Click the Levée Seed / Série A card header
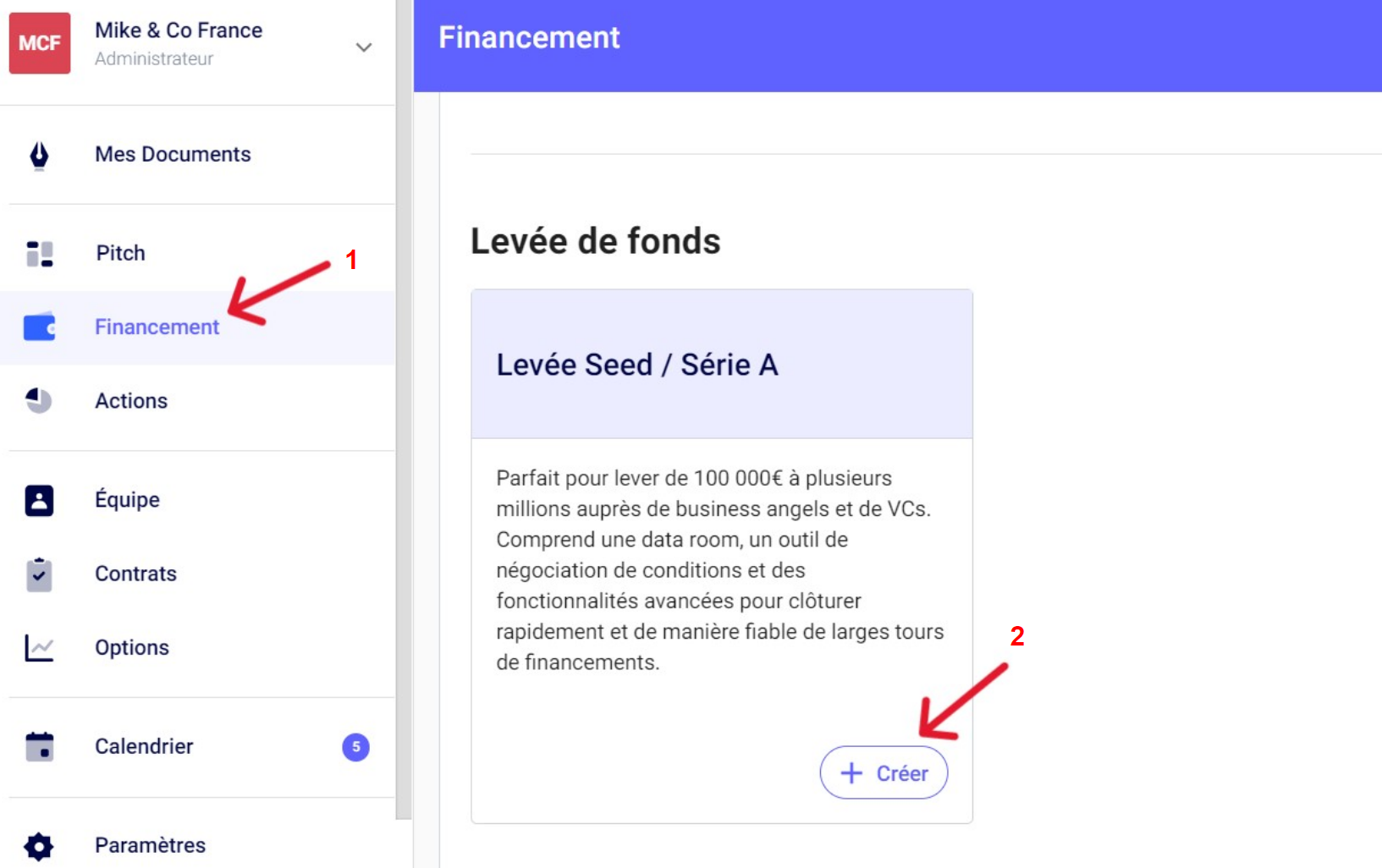Viewport: 1382px width, 868px height. coord(721,365)
